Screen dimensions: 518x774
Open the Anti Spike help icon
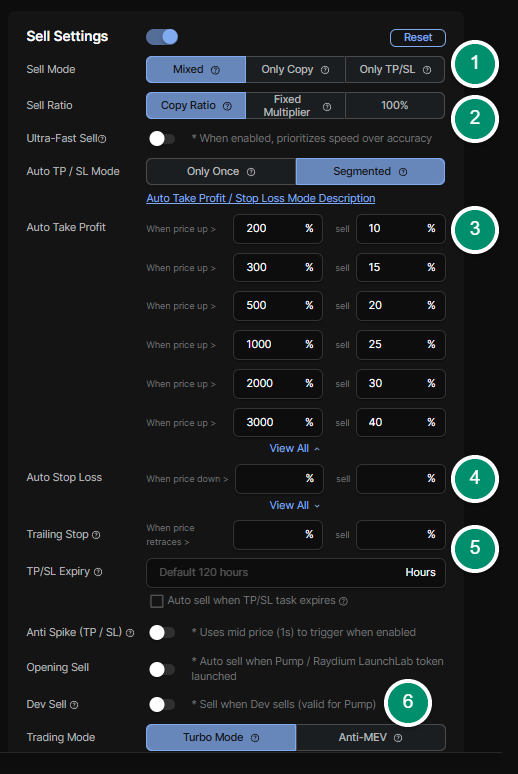tap(130, 633)
